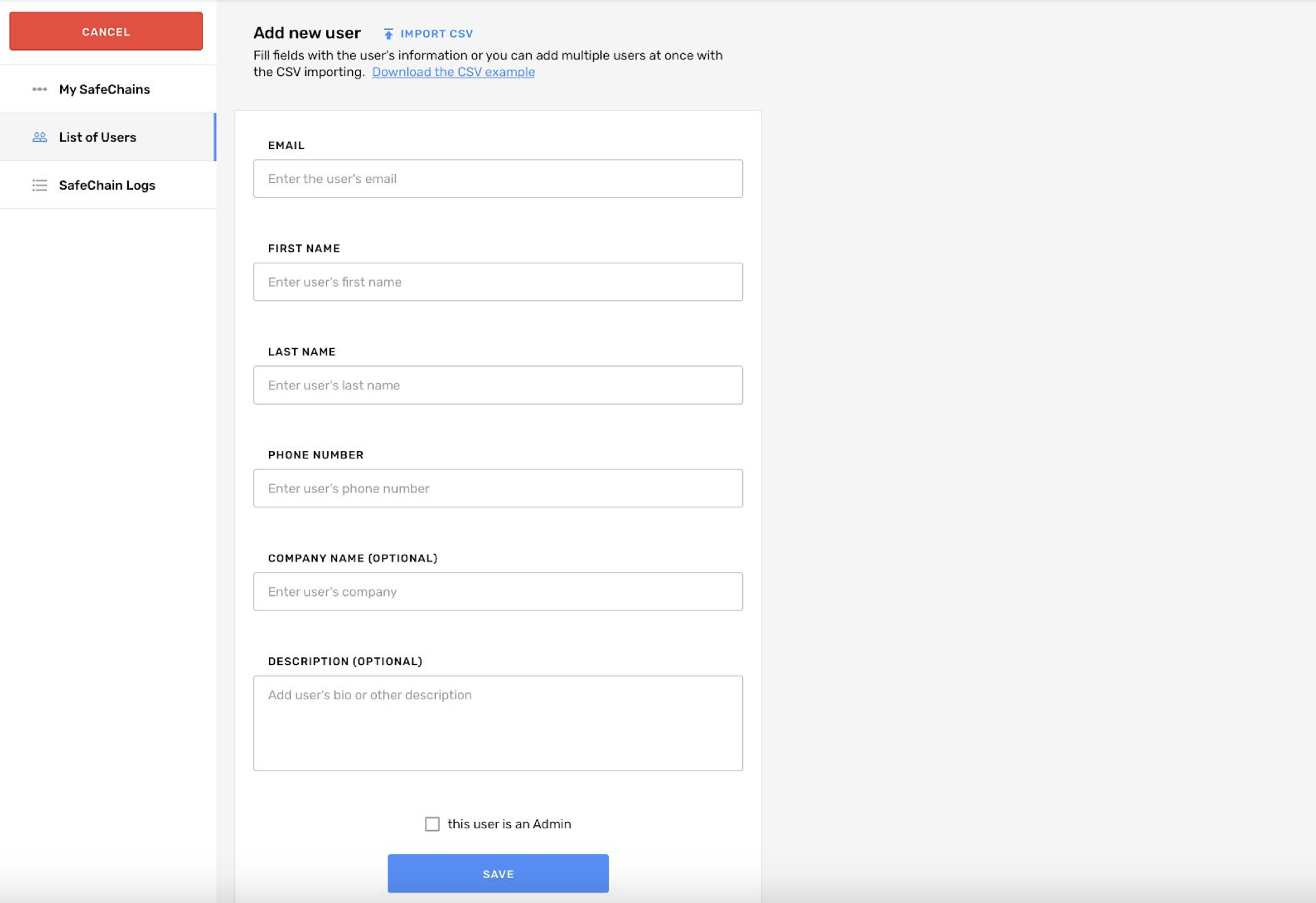Screen dimensions: 1316x903
Task: Check the 'this user is an Admin' checkbox
Action: (433, 823)
